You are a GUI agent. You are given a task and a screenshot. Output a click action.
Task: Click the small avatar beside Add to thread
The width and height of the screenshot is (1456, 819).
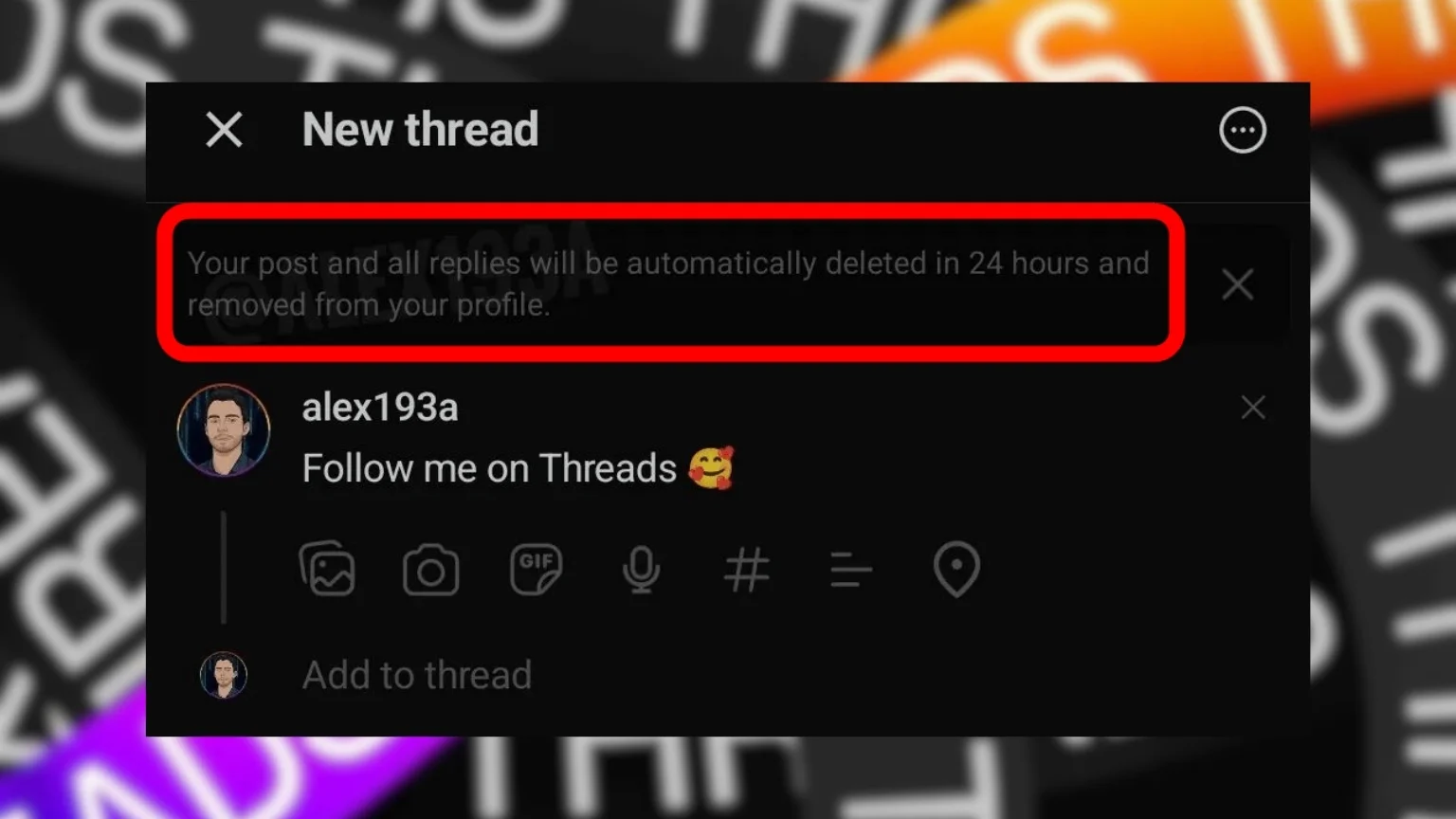tap(224, 675)
